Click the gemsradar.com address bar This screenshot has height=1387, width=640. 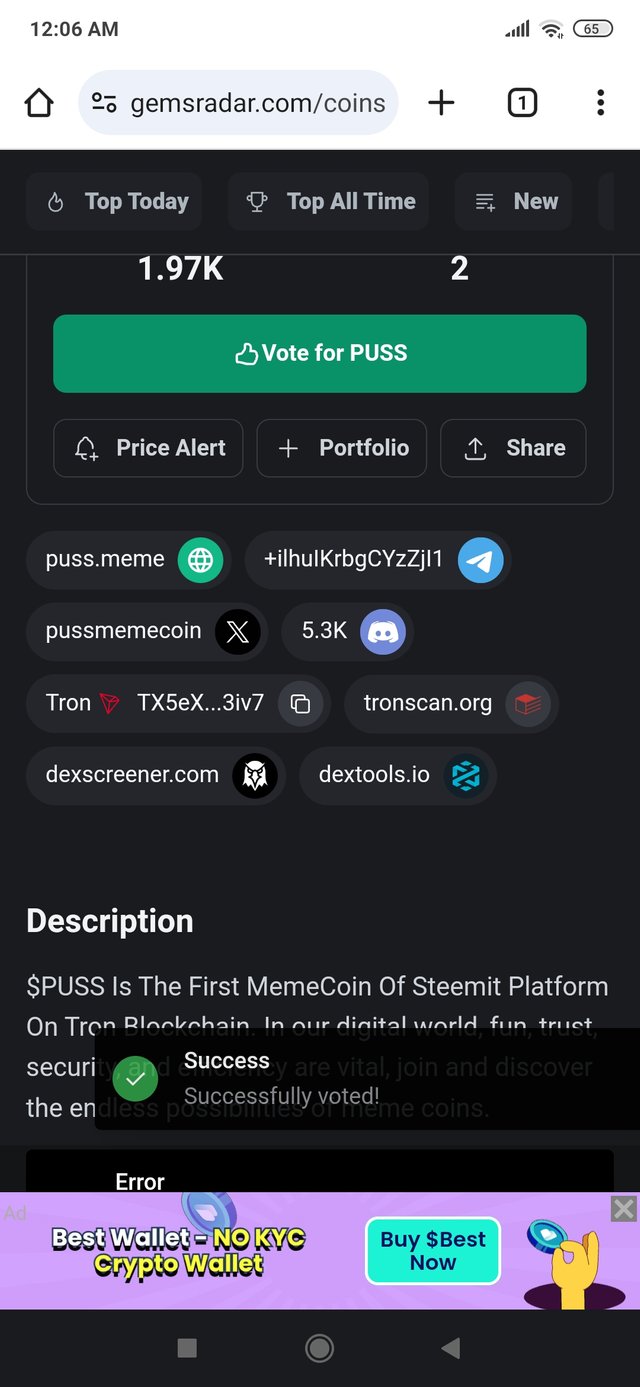[238, 102]
